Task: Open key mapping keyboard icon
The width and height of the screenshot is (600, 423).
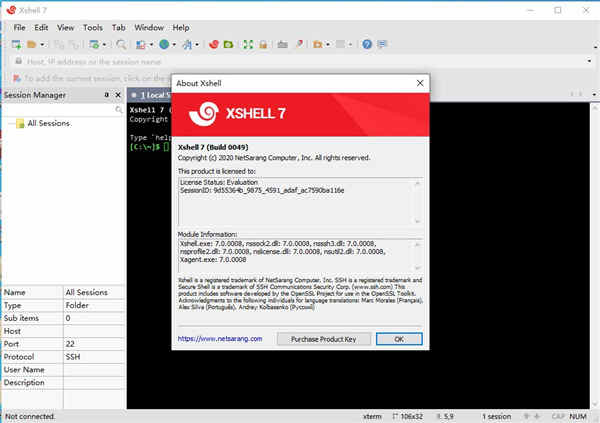Action: [282, 44]
